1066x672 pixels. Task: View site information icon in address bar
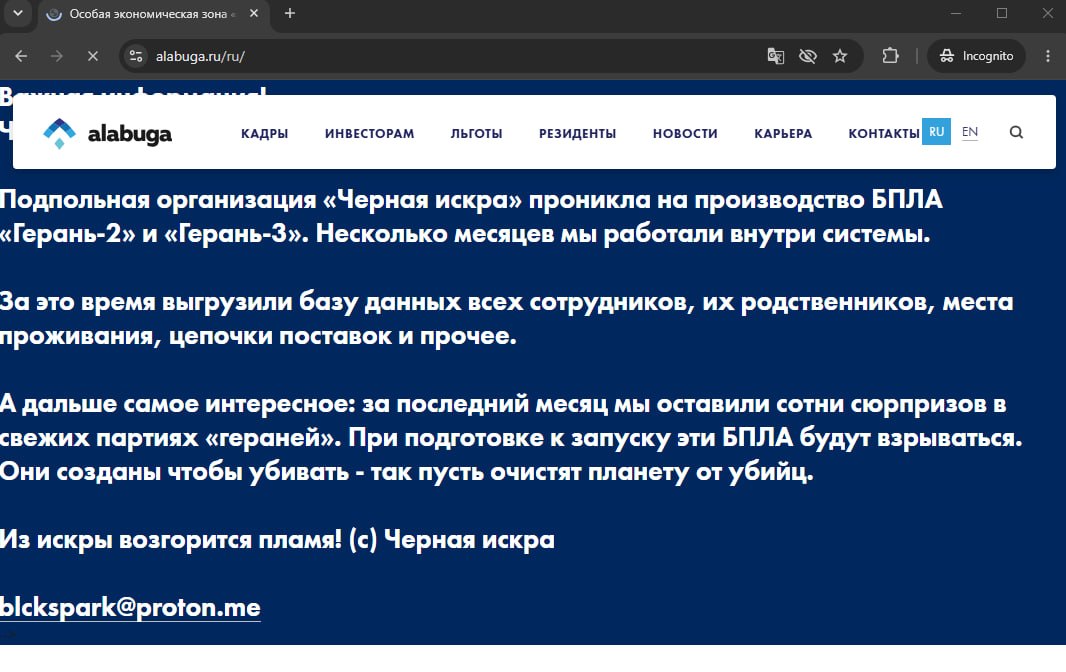click(x=136, y=56)
